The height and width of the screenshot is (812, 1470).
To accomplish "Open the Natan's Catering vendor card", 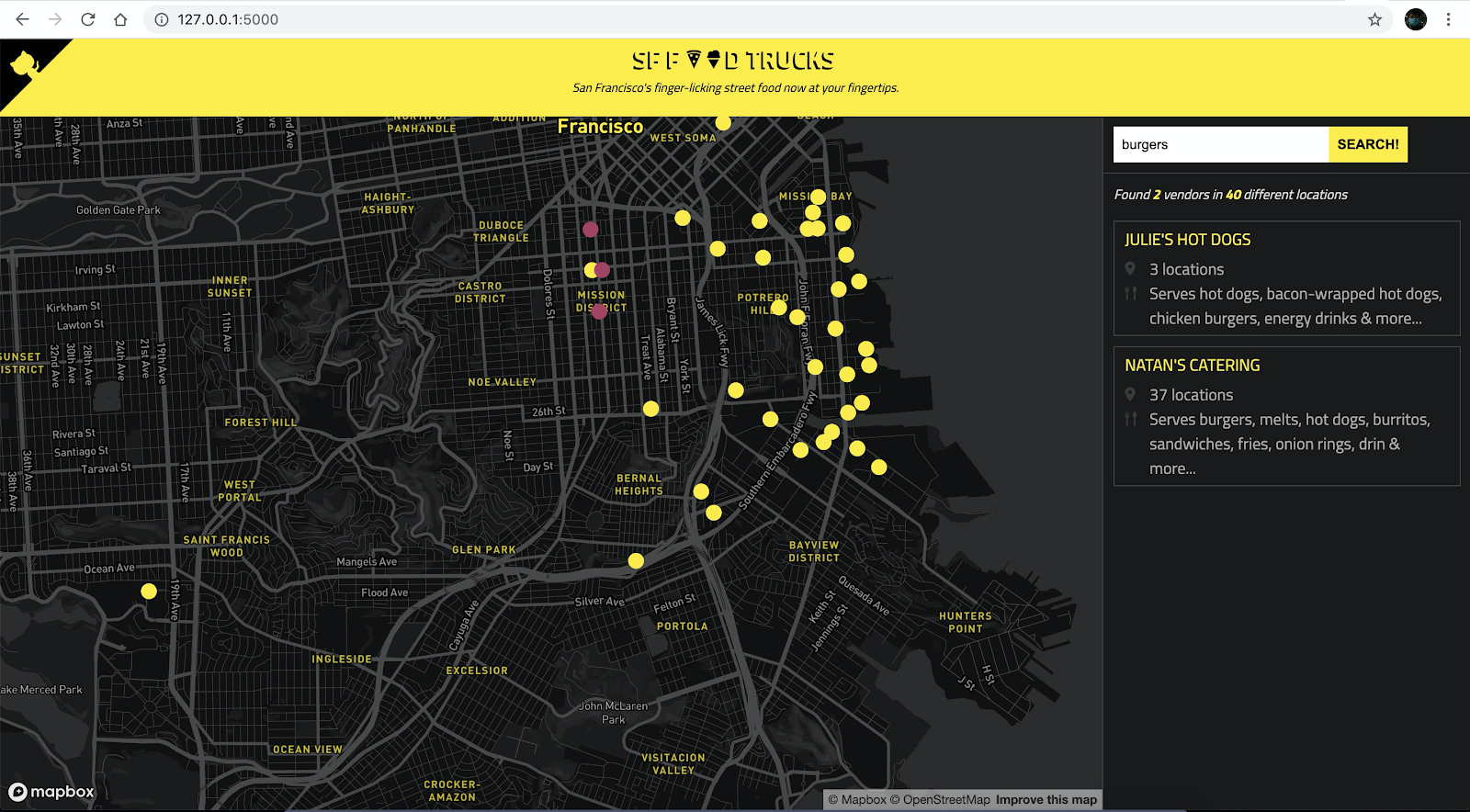I will click(x=1286, y=416).
